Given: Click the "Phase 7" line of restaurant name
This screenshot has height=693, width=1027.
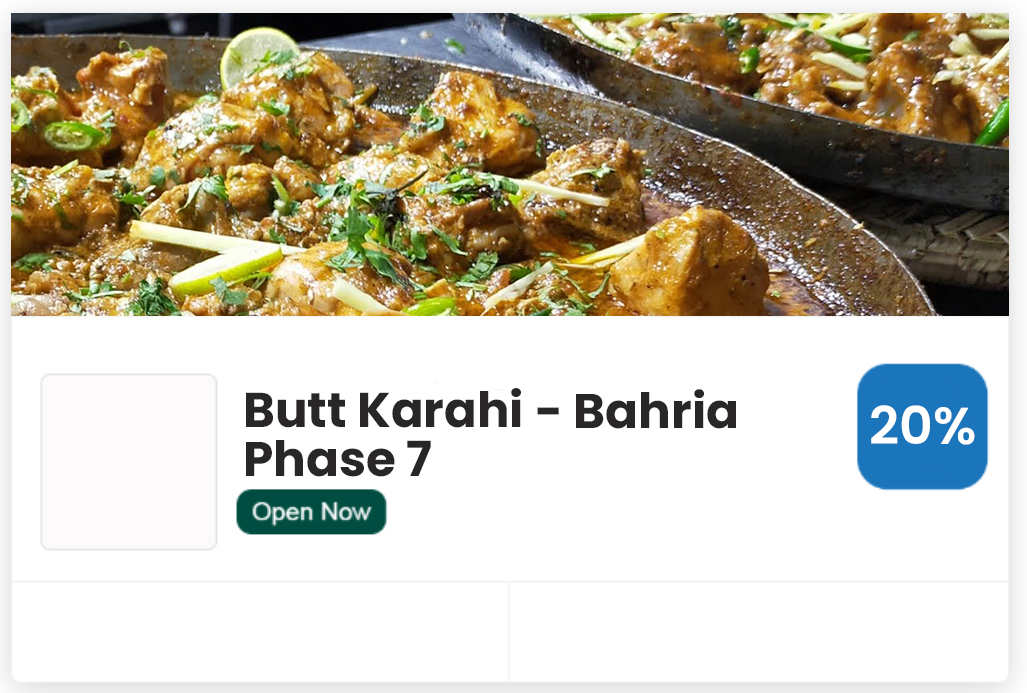Looking at the screenshot, I should click(x=337, y=459).
